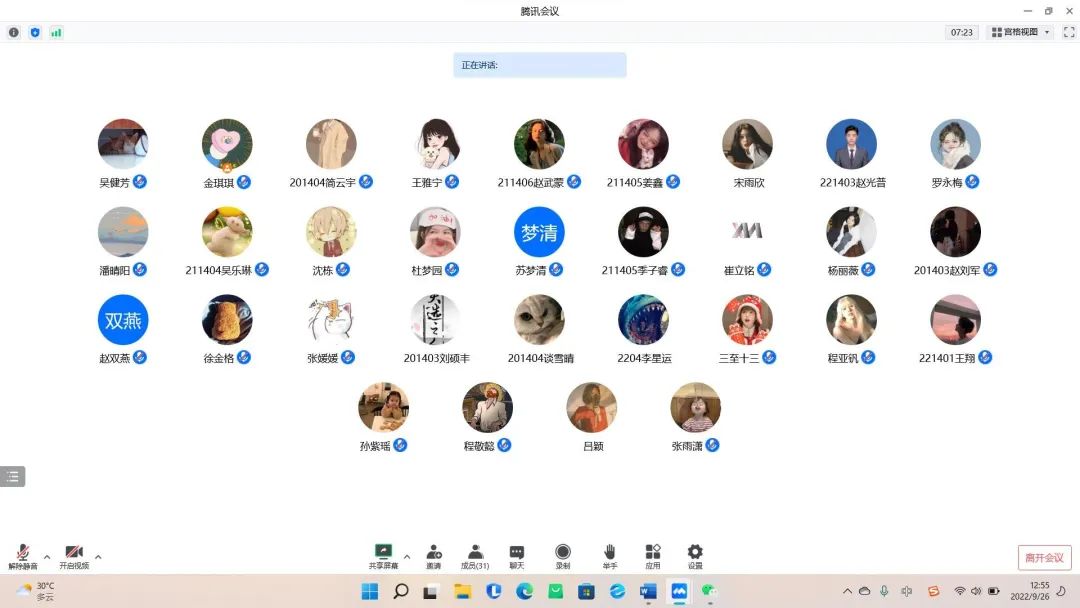Check the green network signal icon
This screenshot has height=608, width=1080.
click(56, 32)
